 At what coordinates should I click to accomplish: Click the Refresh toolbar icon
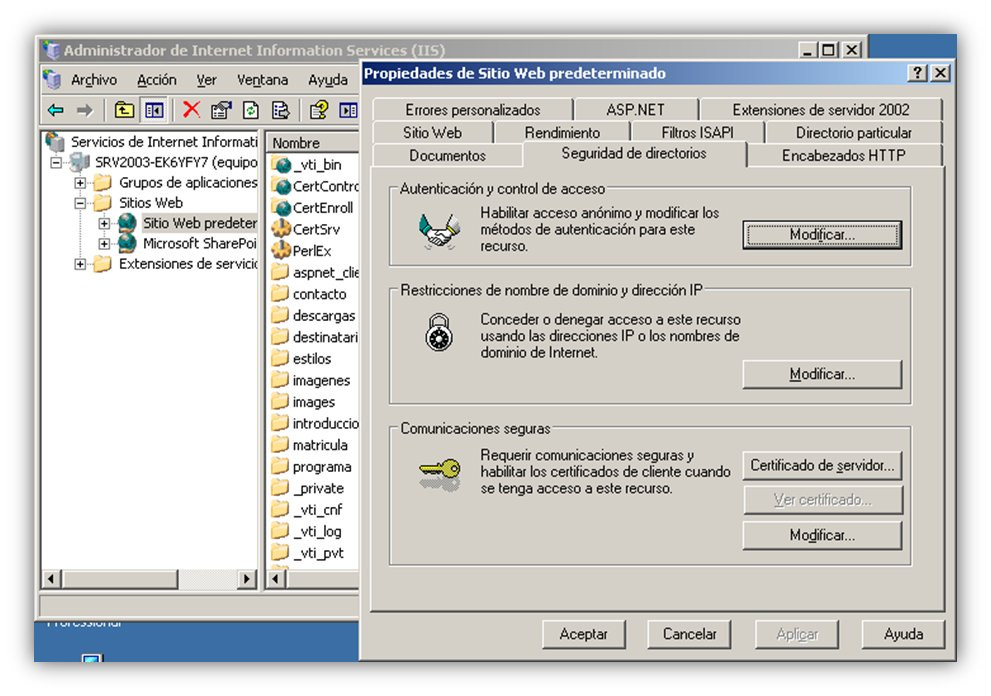(251, 111)
